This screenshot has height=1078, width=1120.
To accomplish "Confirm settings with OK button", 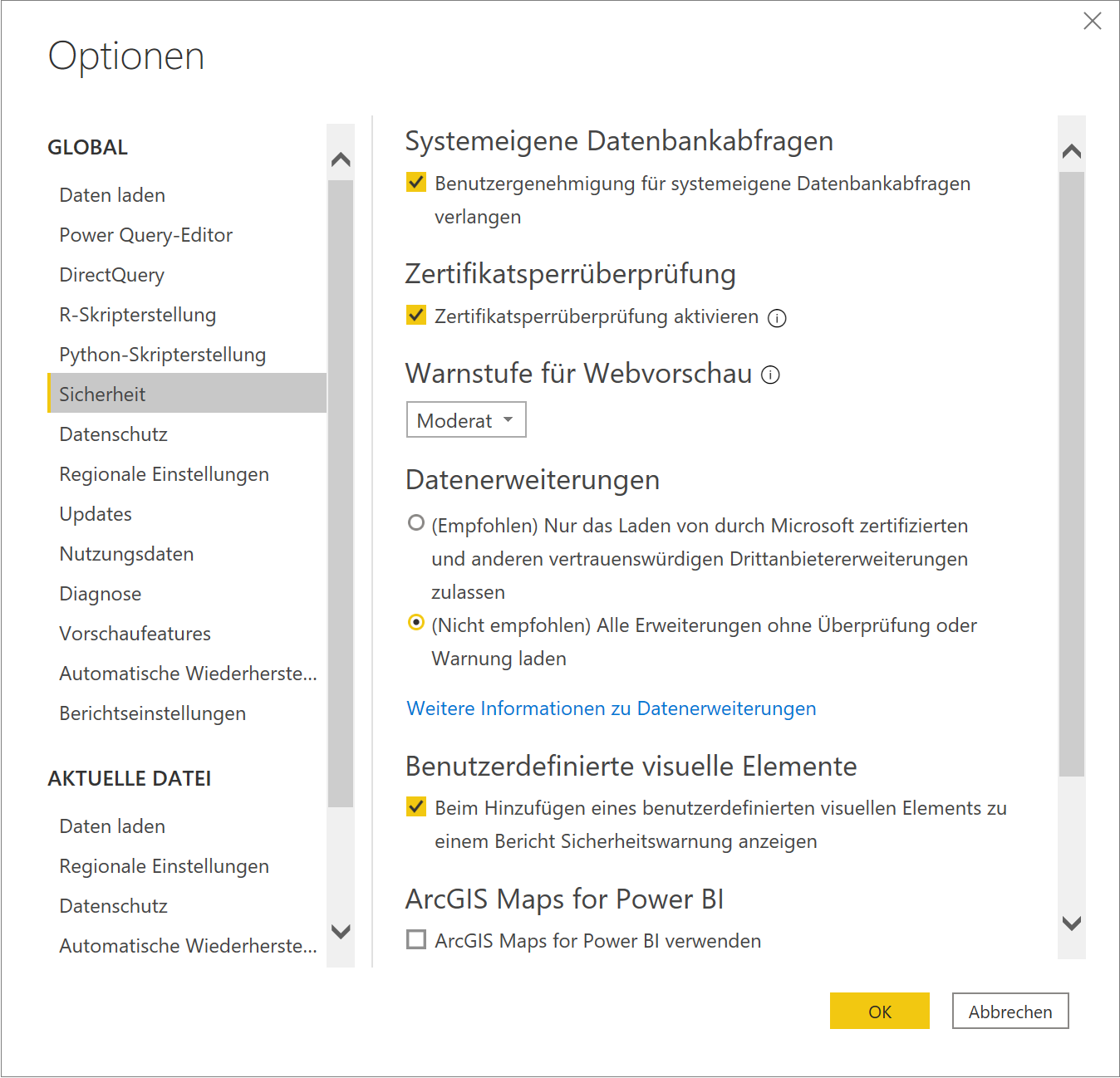I will 880,1011.
